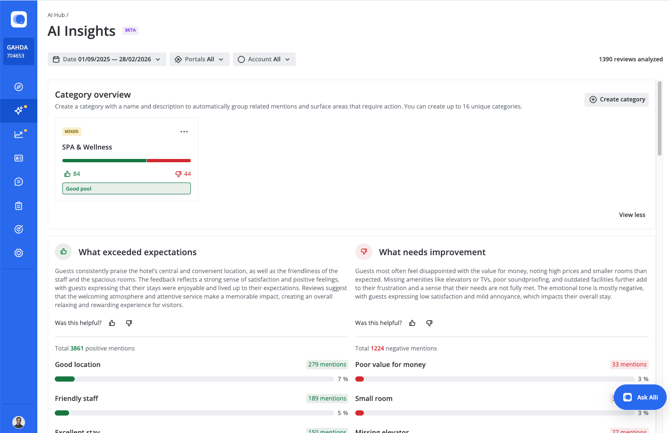Open the Ask Alli chat widget
The image size is (670, 433).
tap(640, 397)
